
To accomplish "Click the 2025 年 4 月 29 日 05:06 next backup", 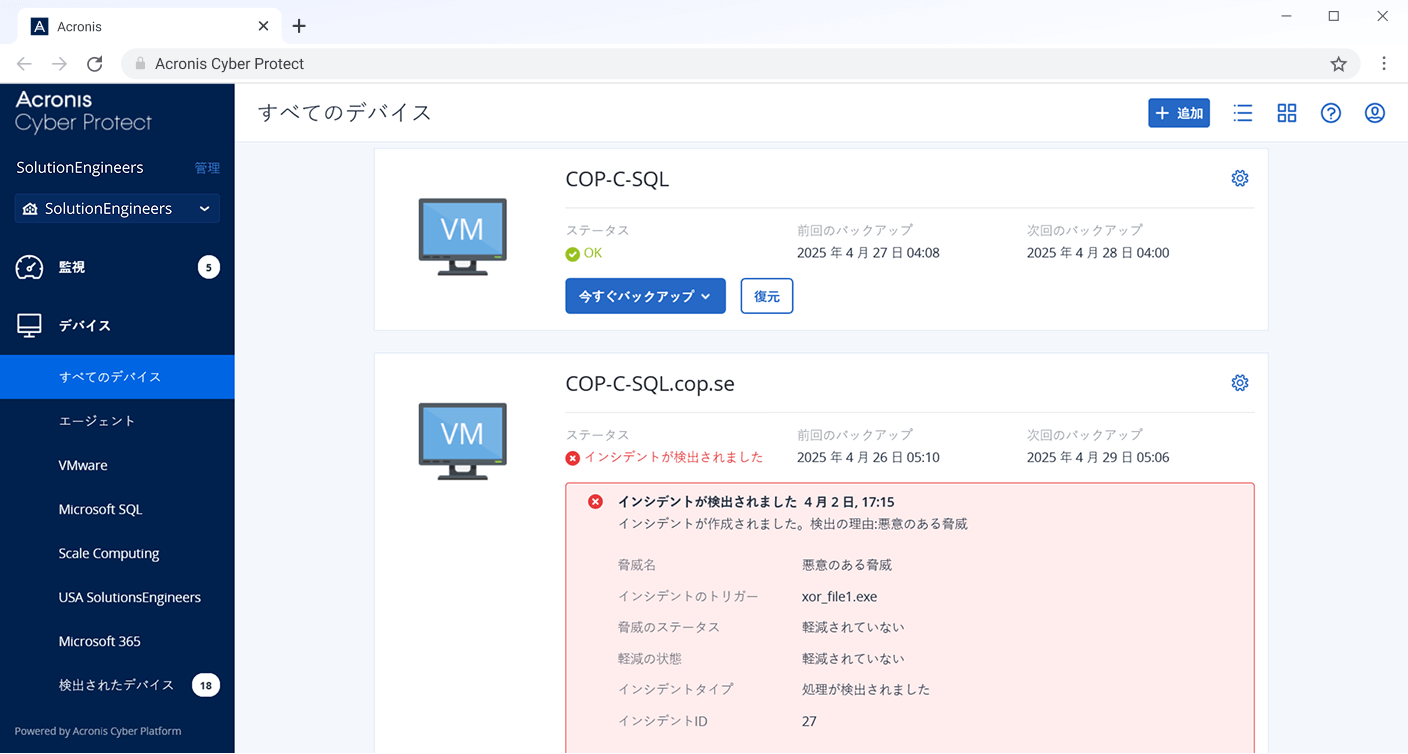I will point(1098,457).
